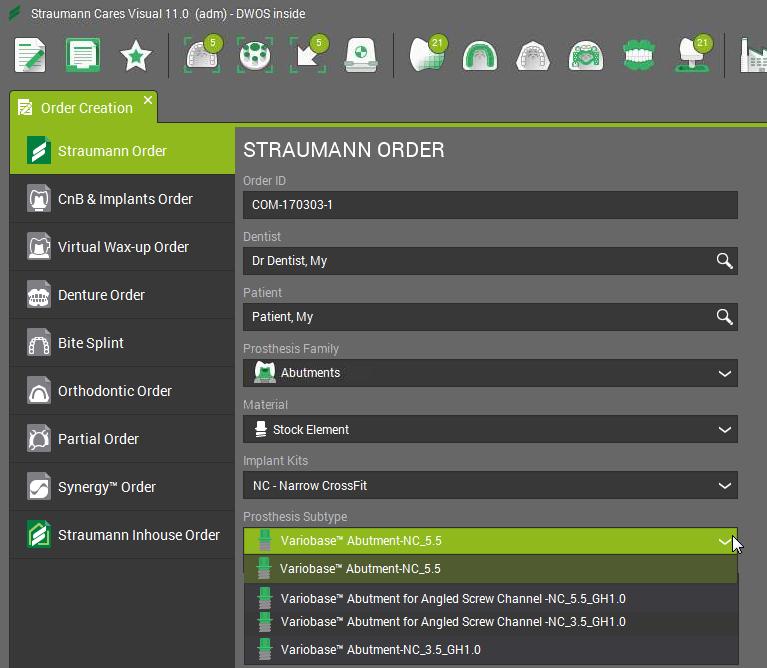Open the order list document icon
The width and height of the screenshot is (767, 668).
83,55
